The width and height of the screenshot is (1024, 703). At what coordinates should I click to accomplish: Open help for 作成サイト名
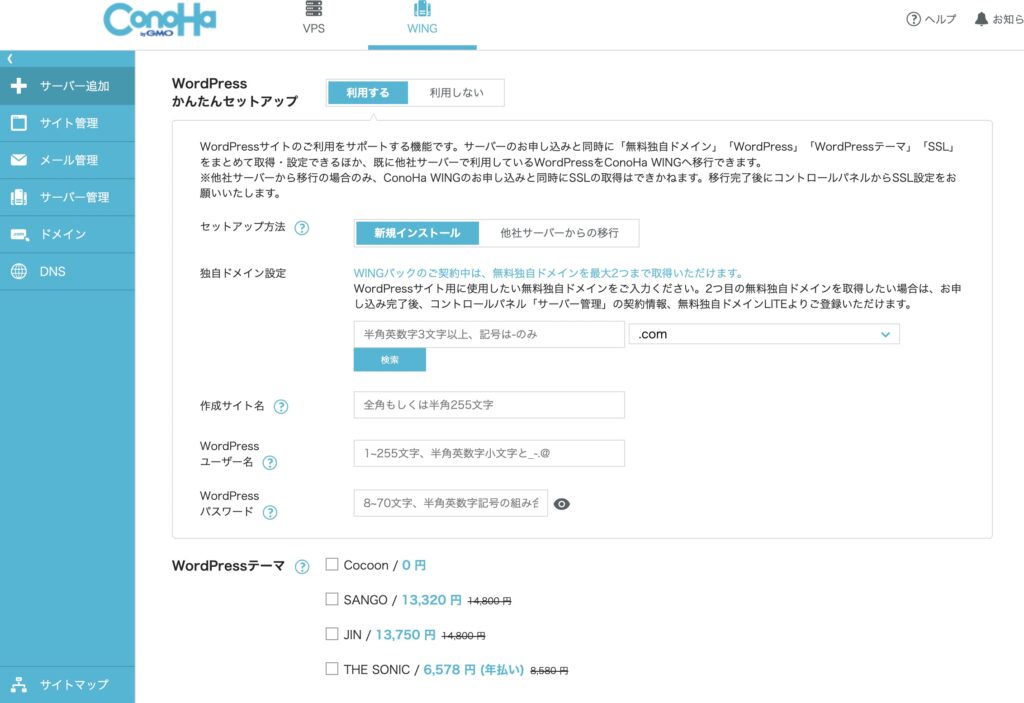[281, 406]
